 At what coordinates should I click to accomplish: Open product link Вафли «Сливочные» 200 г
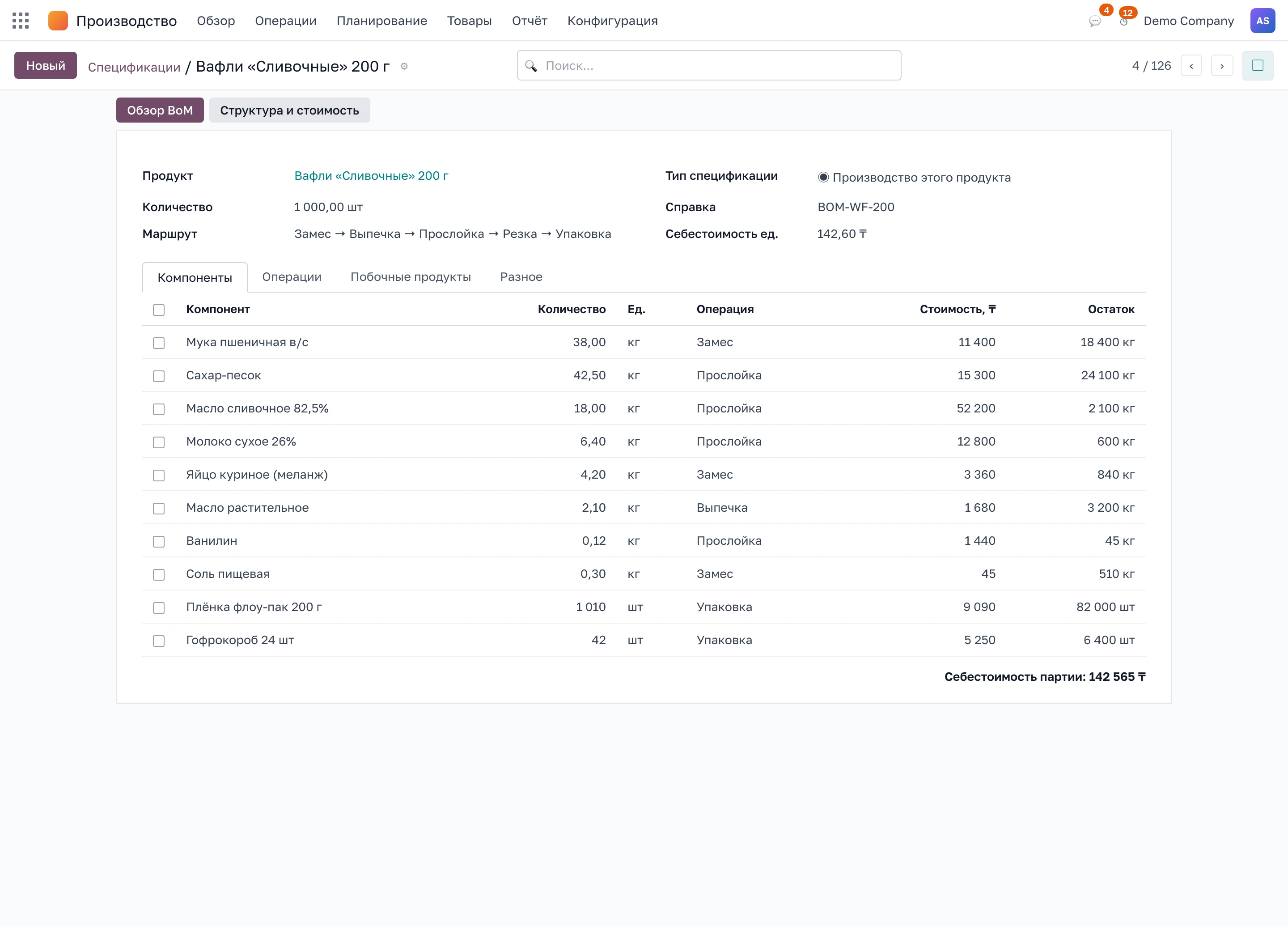coord(371,175)
